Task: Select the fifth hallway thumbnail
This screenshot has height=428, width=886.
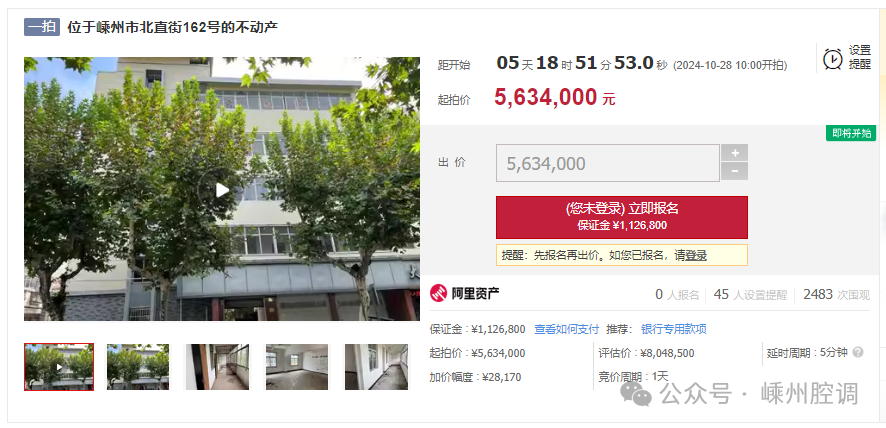Action: [x=376, y=366]
